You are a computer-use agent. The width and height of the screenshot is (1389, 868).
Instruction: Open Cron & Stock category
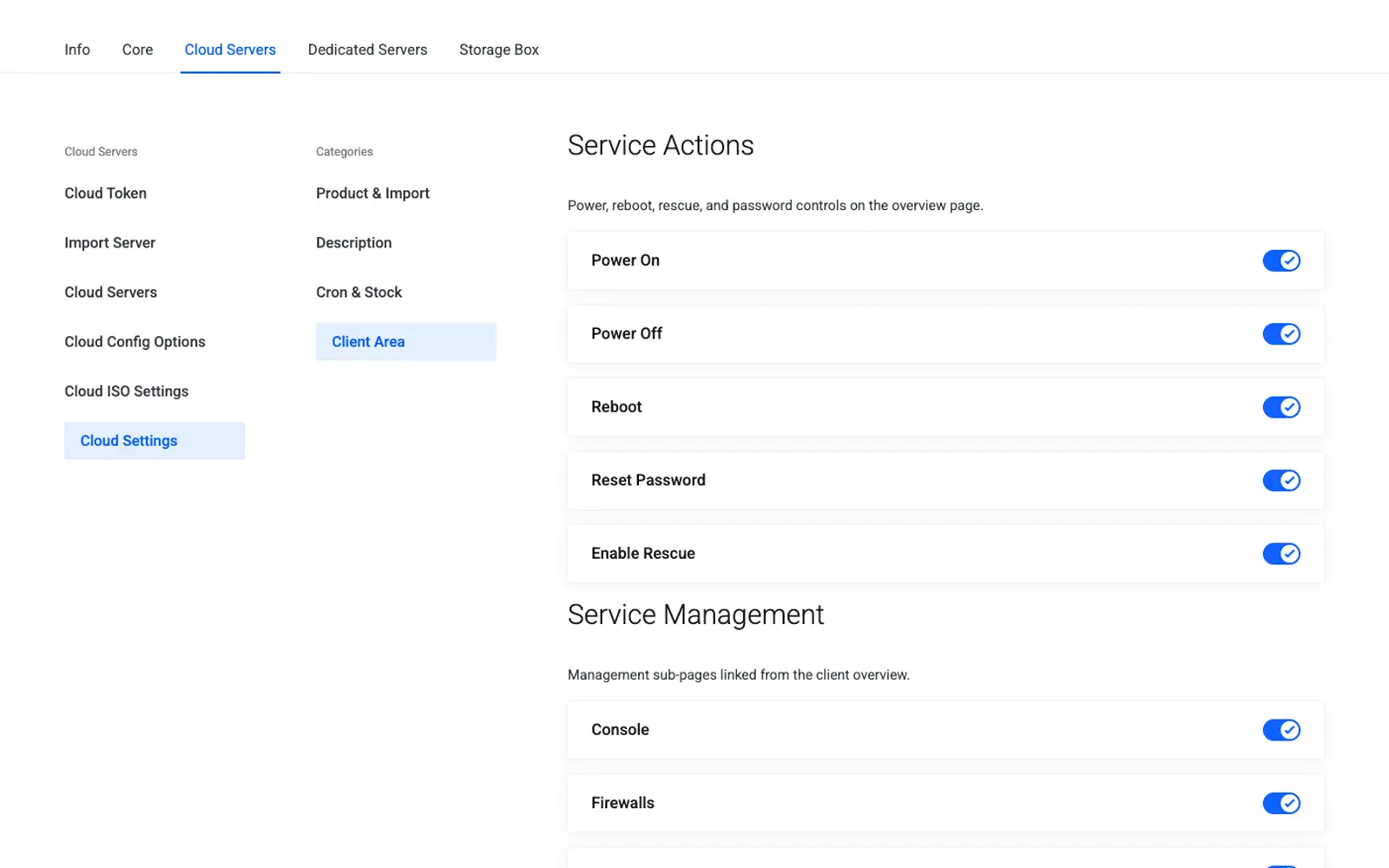tap(359, 293)
